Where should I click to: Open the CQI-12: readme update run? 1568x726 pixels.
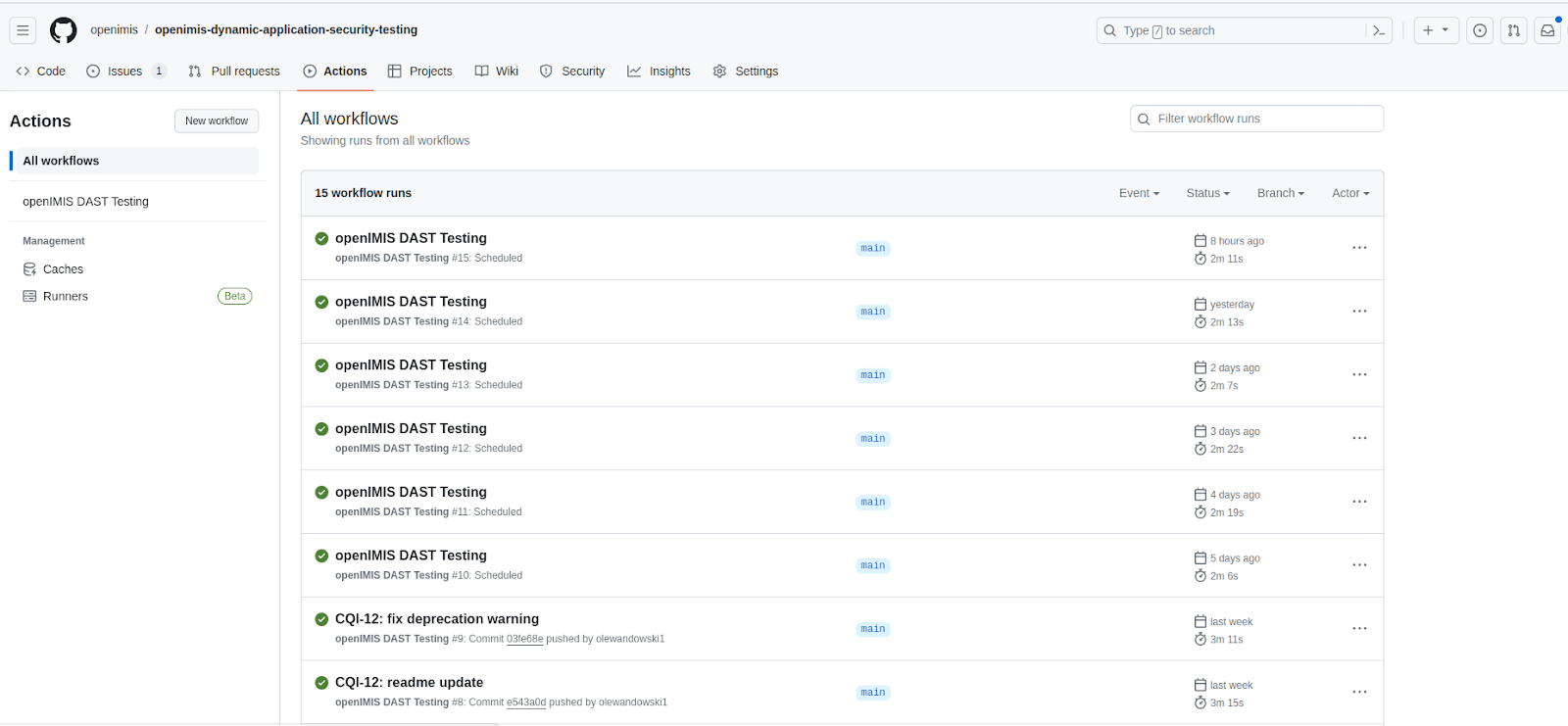coord(410,683)
